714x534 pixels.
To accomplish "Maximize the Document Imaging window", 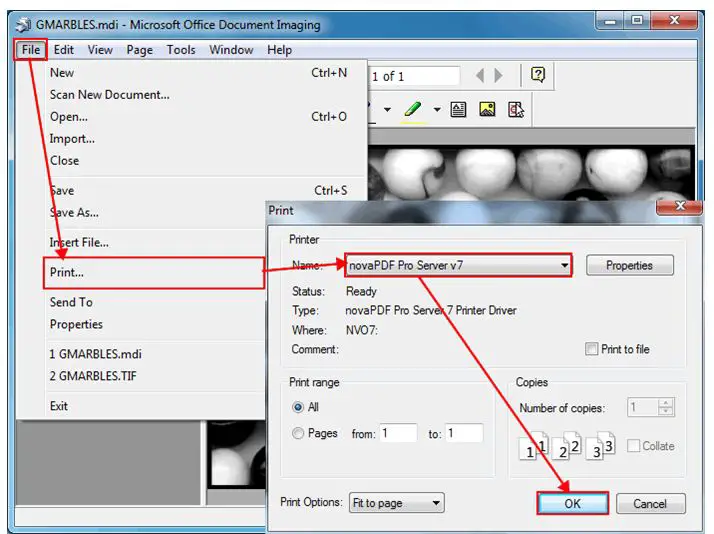I will [x=637, y=20].
